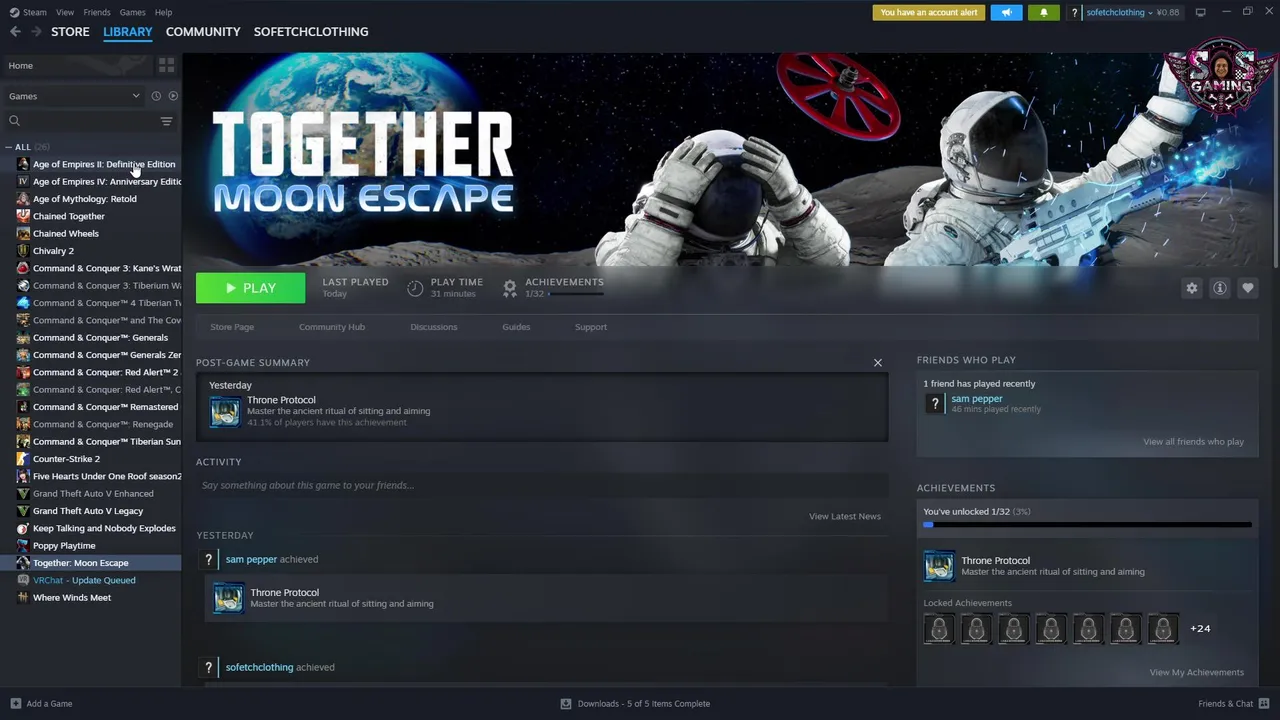Open advanced filters icon in sidebar
This screenshot has width=1280, height=720.
click(x=166, y=121)
